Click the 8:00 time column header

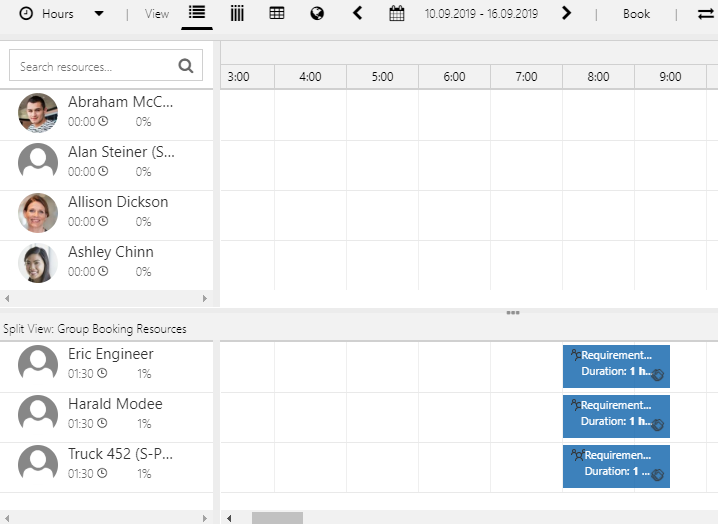pos(598,76)
